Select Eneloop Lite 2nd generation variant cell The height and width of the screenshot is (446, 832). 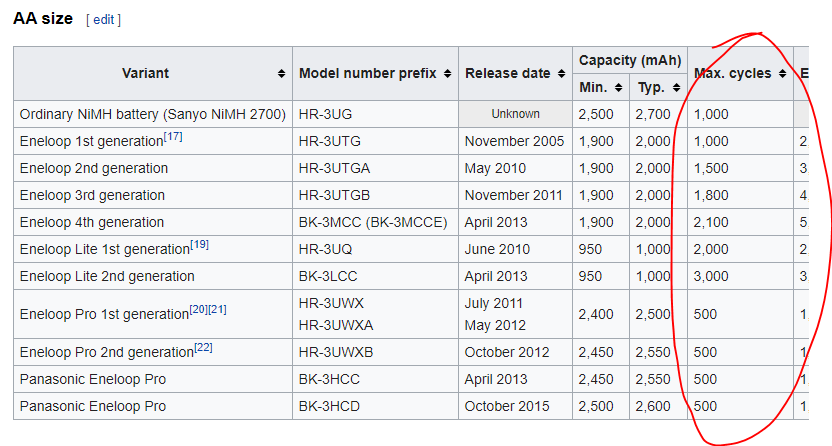(153, 276)
